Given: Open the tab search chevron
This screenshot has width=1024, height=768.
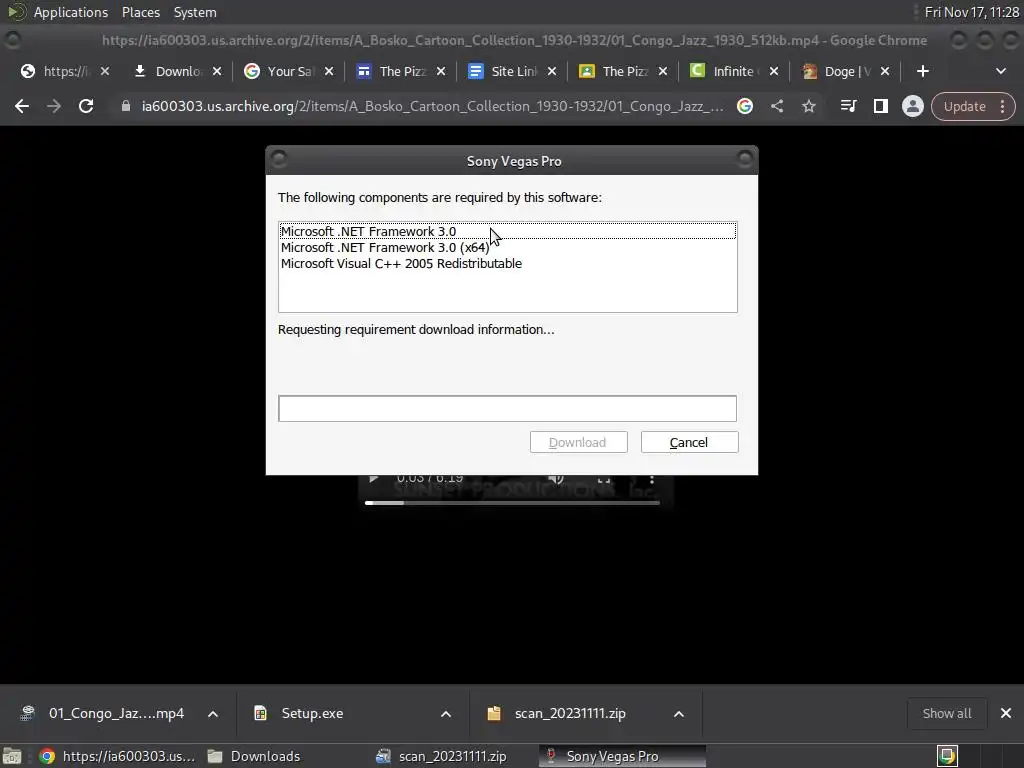Looking at the screenshot, I should pyautogui.click(x=1000, y=71).
